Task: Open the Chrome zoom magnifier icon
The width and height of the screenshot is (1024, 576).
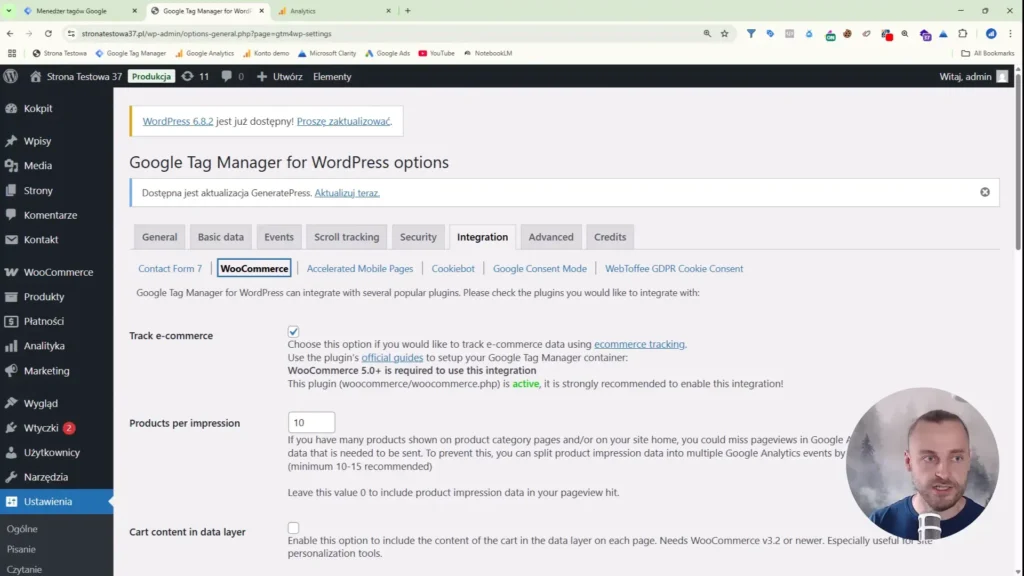Action: pos(707,33)
